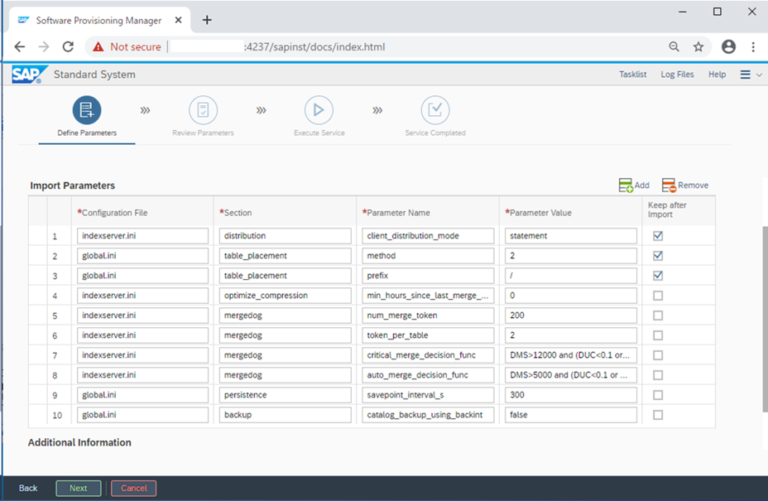Click the catalog_backup_using_backint value field
768x501 pixels.
coord(570,415)
